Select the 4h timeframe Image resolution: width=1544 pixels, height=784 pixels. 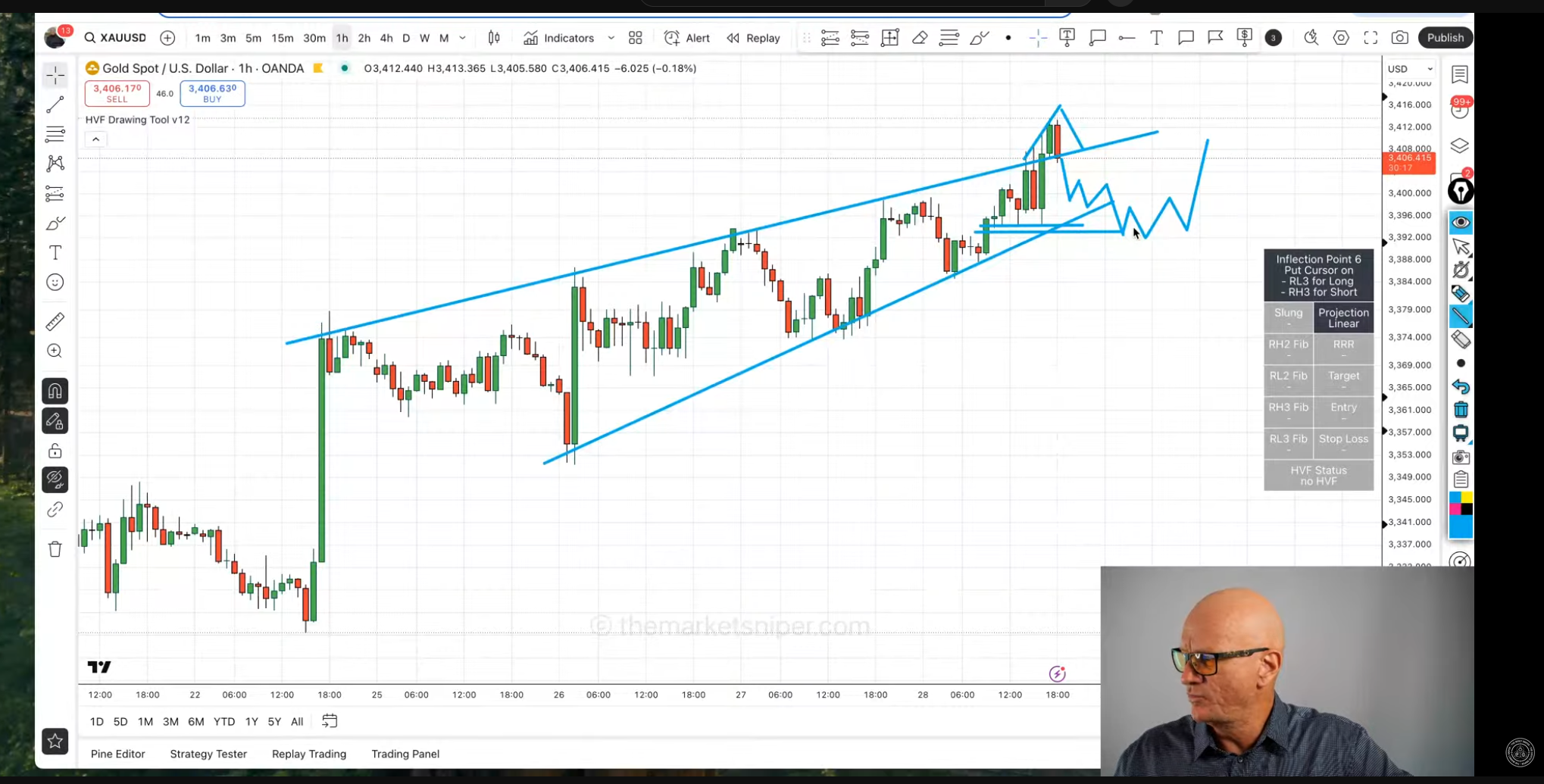(386, 38)
